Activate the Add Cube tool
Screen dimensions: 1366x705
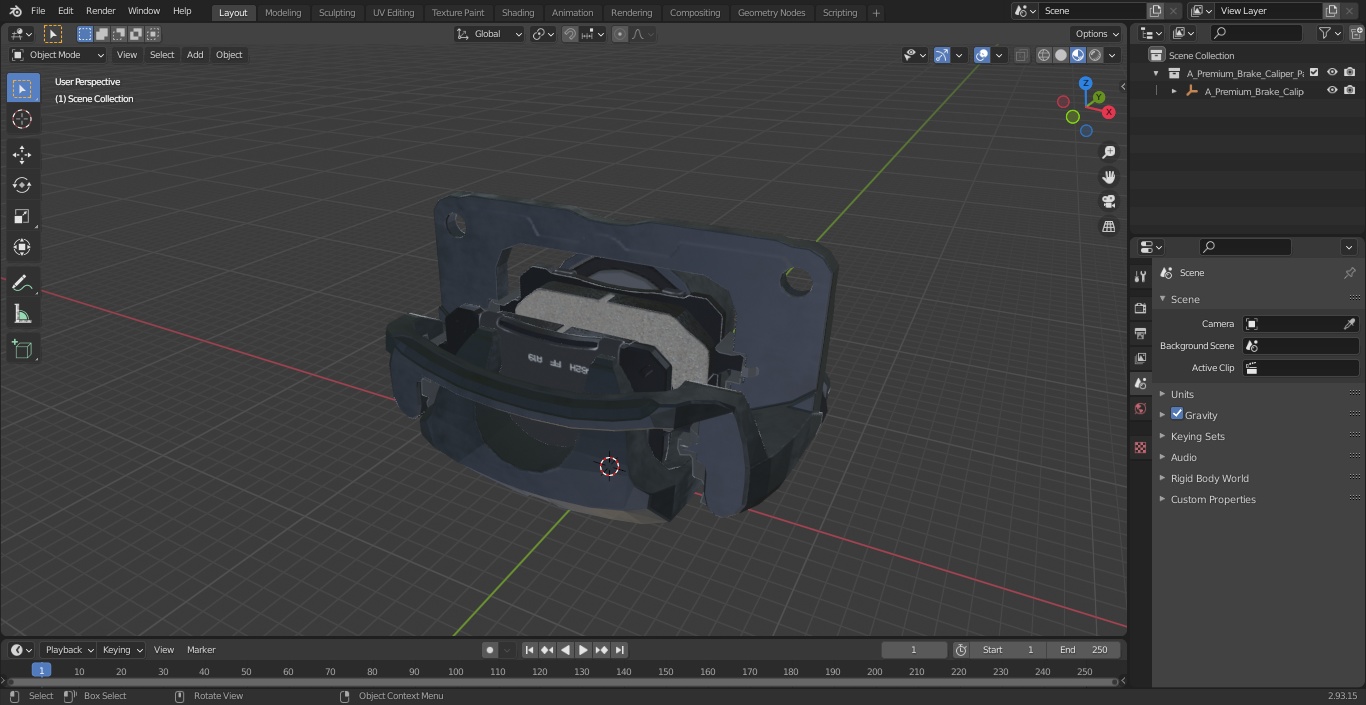point(22,349)
